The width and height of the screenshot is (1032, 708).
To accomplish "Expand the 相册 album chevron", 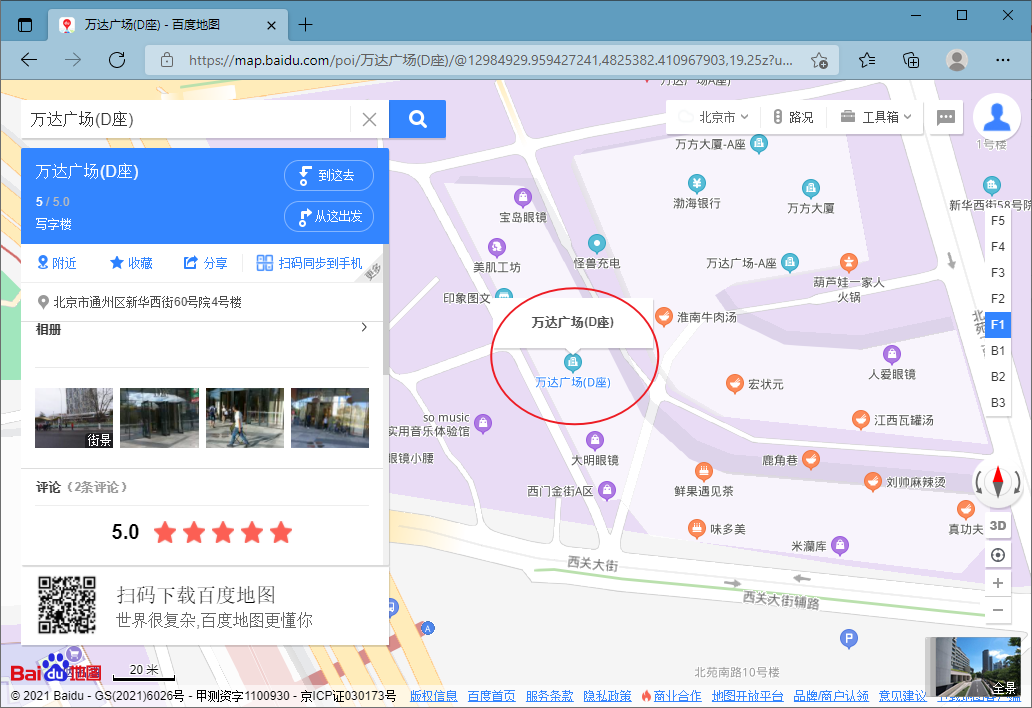I will [364, 328].
